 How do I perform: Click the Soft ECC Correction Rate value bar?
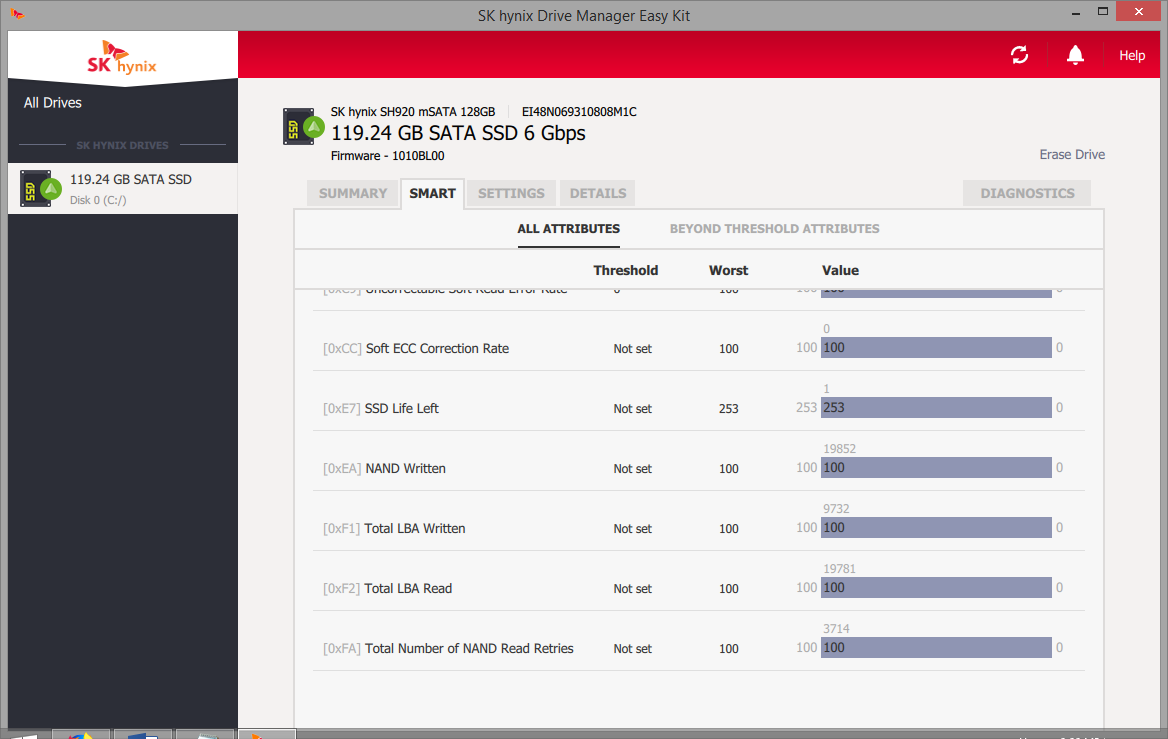pos(936,348)
